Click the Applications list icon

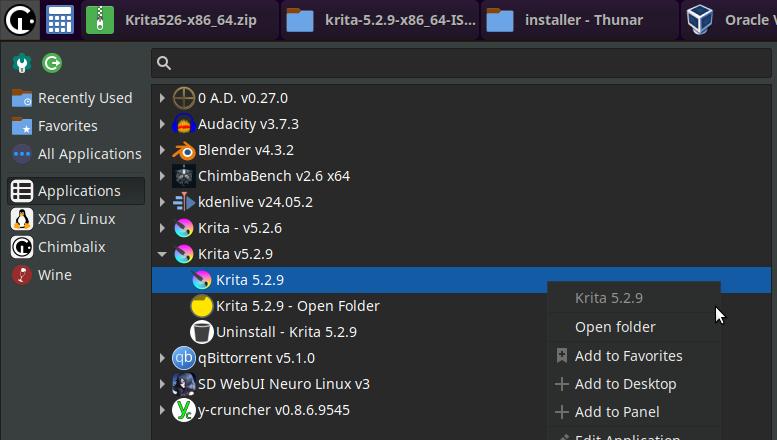[x=22, y=191]
